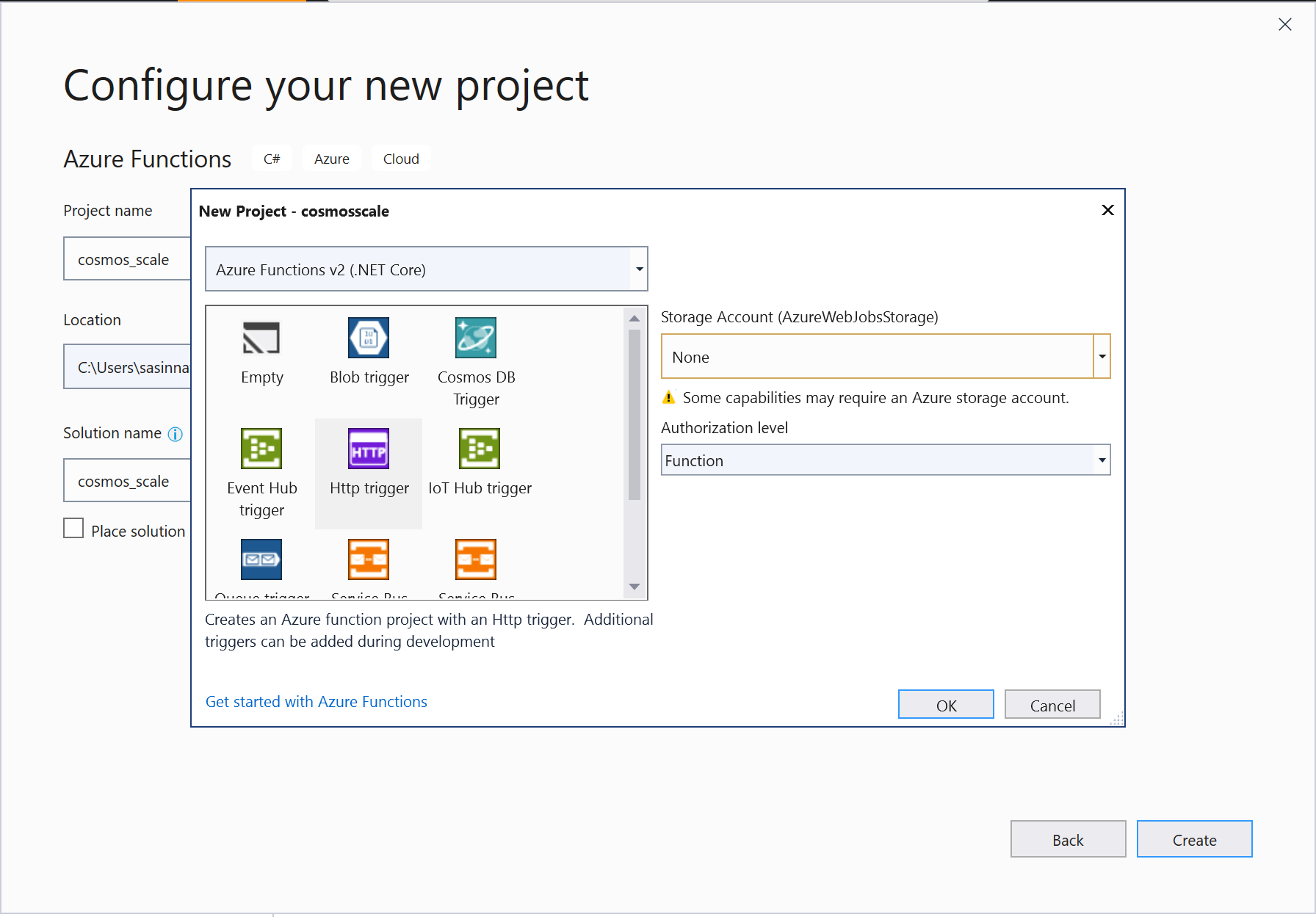This screenshot has height=917, width=1316.
Task: Click the Azure tag
Action: [x=332, y=159]
